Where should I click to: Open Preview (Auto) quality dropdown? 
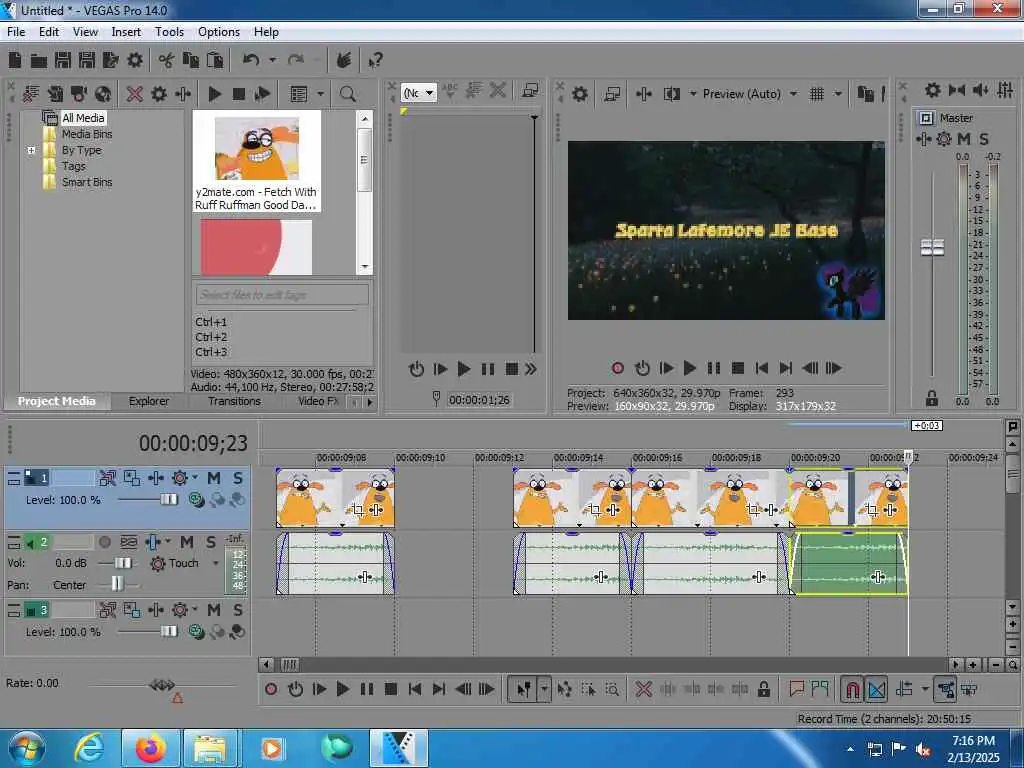pyautogui.click(x=793, y=94)
